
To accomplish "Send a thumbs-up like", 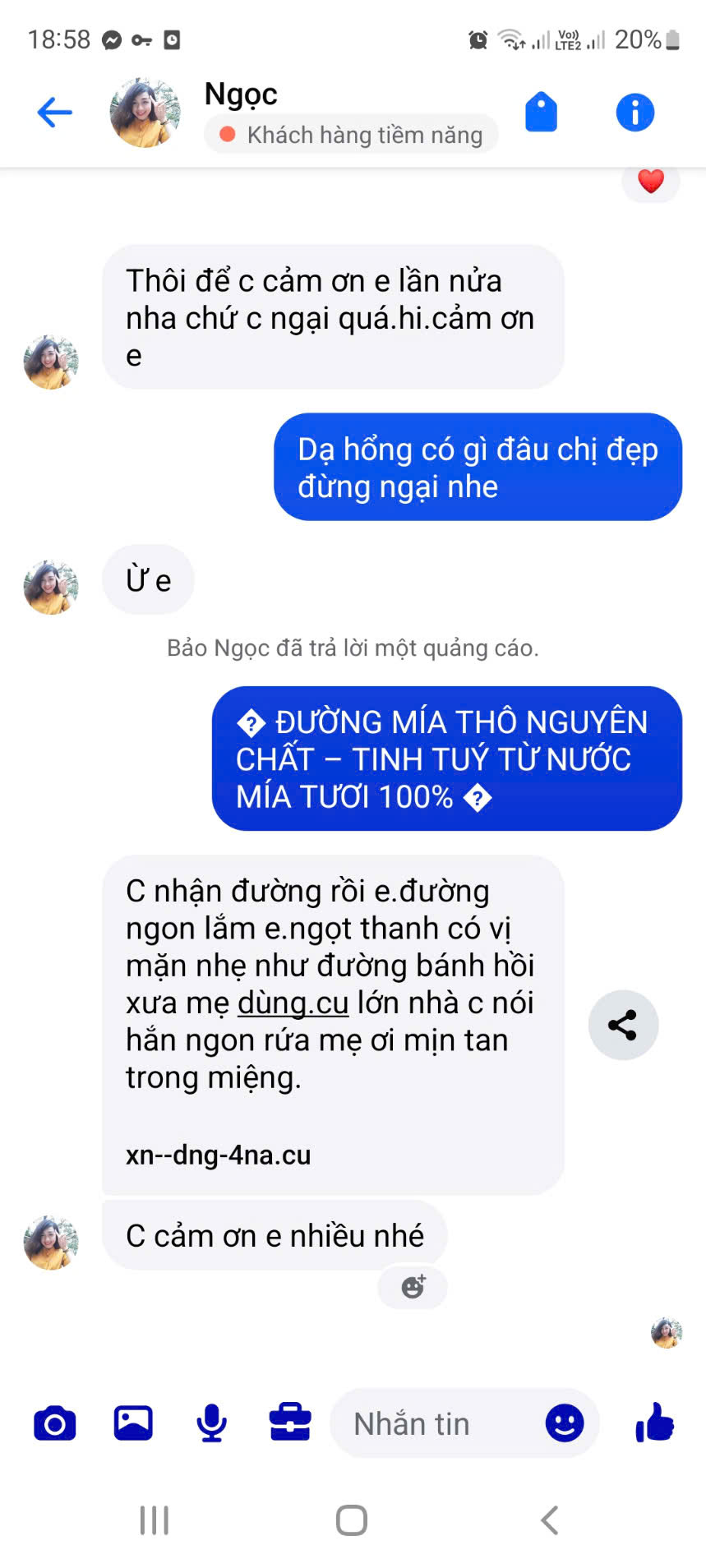I will tap(655, 1423).
